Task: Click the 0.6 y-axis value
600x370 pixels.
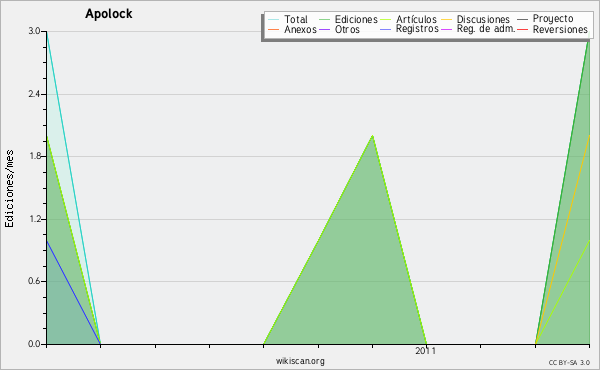Action: (x=34, y=281)
